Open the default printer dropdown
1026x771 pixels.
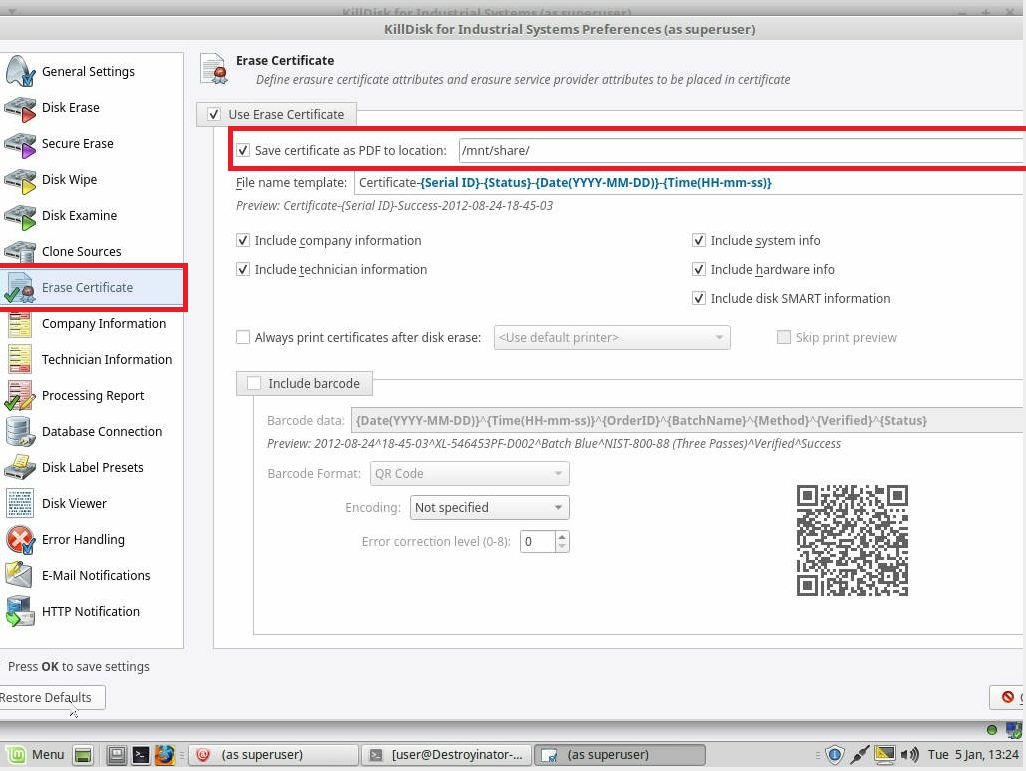pyautogui.click(x=612, y=338)
